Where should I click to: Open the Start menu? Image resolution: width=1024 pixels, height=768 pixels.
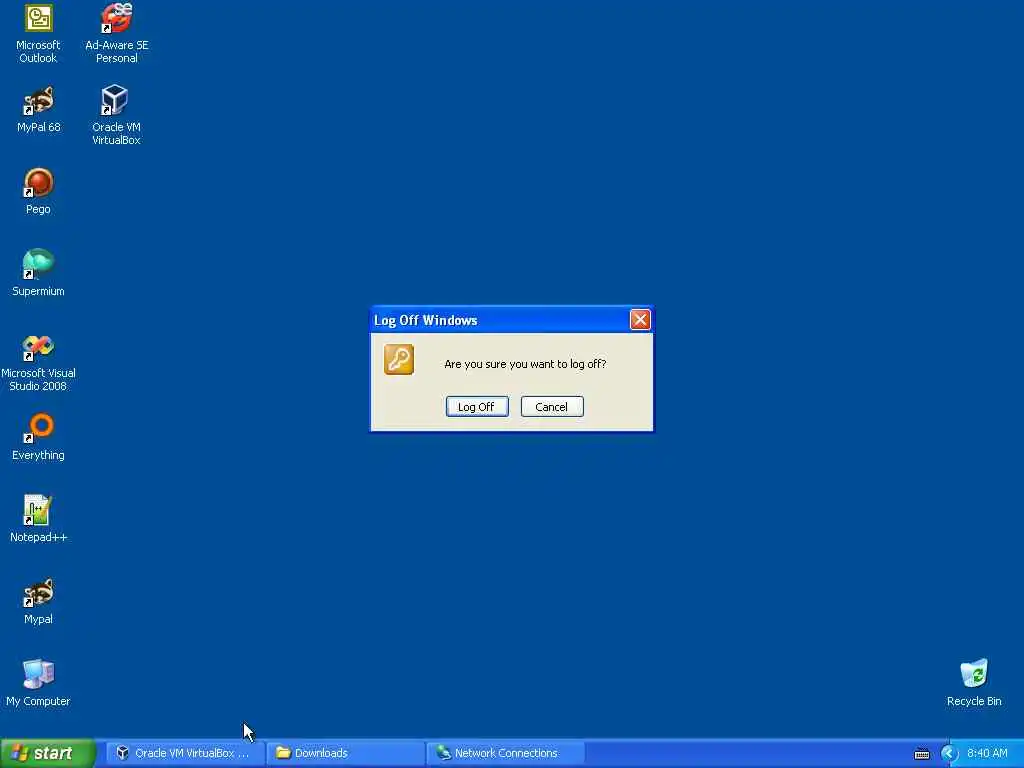pyautogui.click(x=47, y=753)
